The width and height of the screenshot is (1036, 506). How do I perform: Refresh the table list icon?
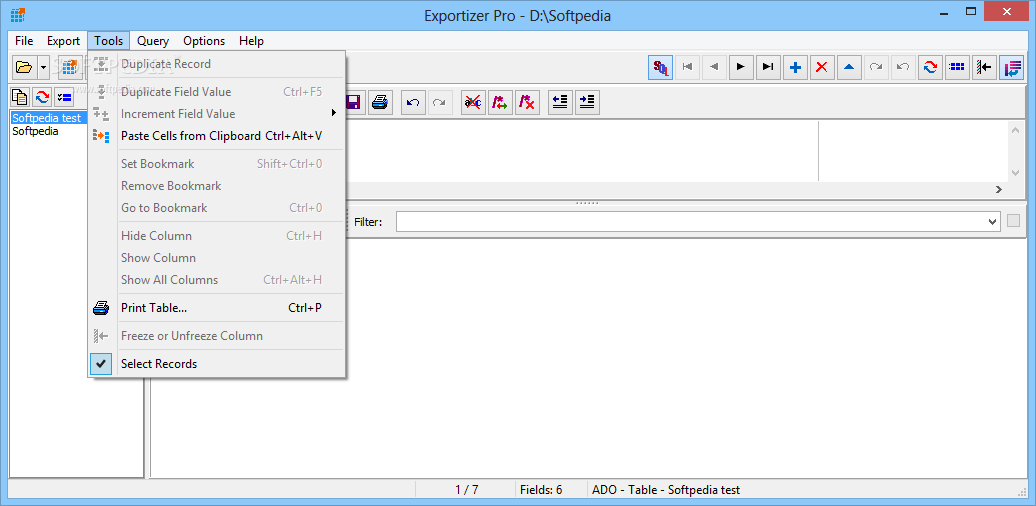click(42, 96)
